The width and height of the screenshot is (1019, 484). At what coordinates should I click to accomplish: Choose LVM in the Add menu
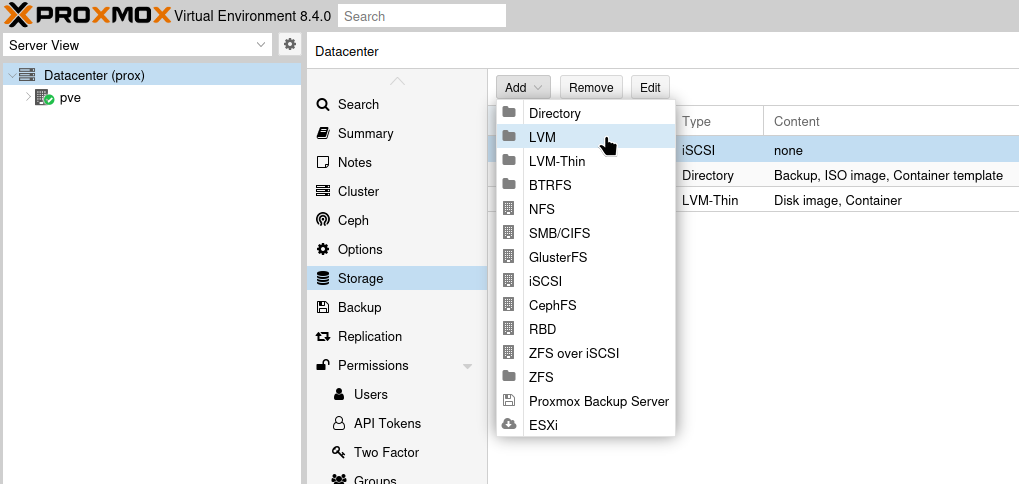[586, 137]
